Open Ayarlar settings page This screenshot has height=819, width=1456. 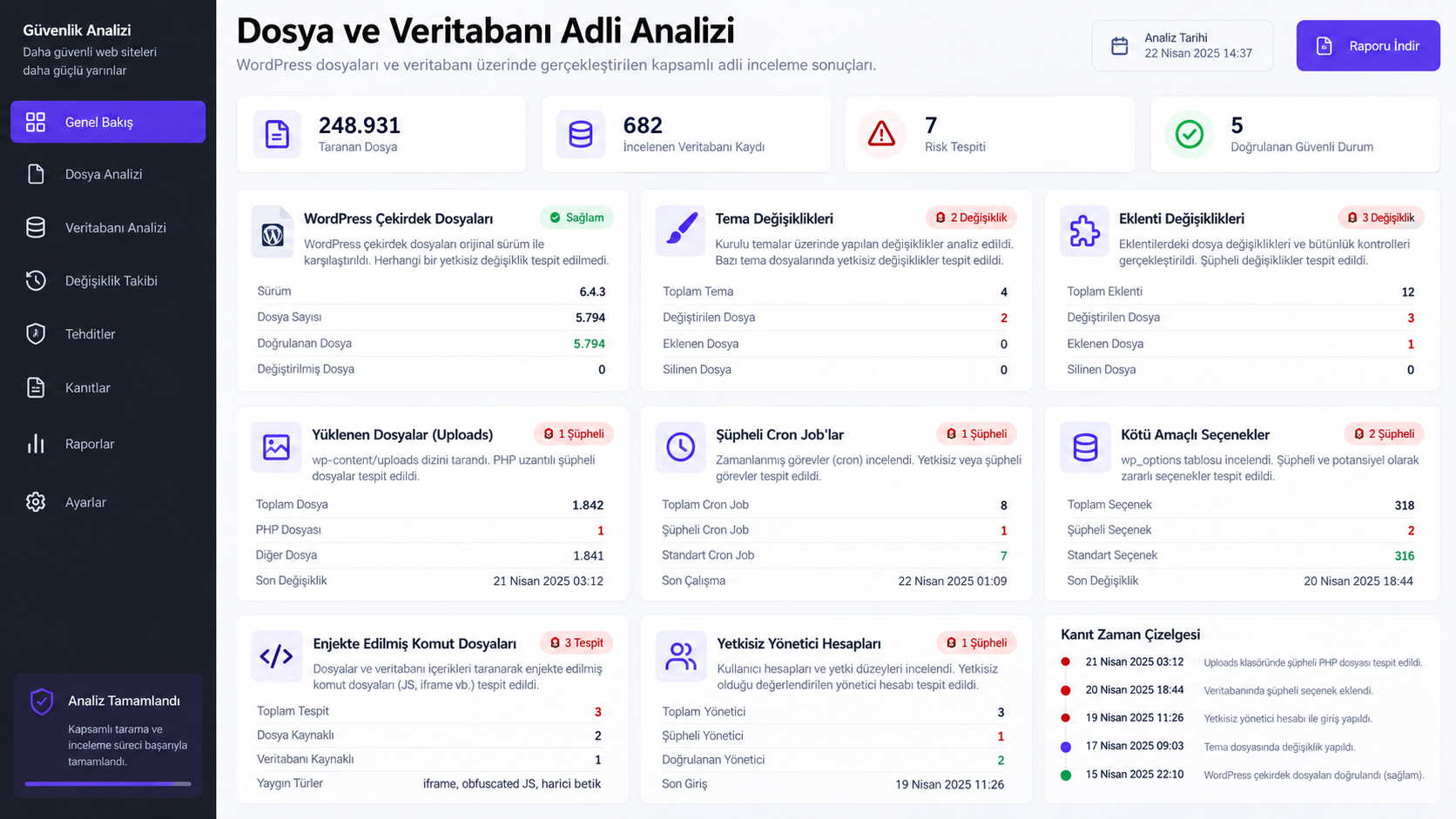(108, 502)
